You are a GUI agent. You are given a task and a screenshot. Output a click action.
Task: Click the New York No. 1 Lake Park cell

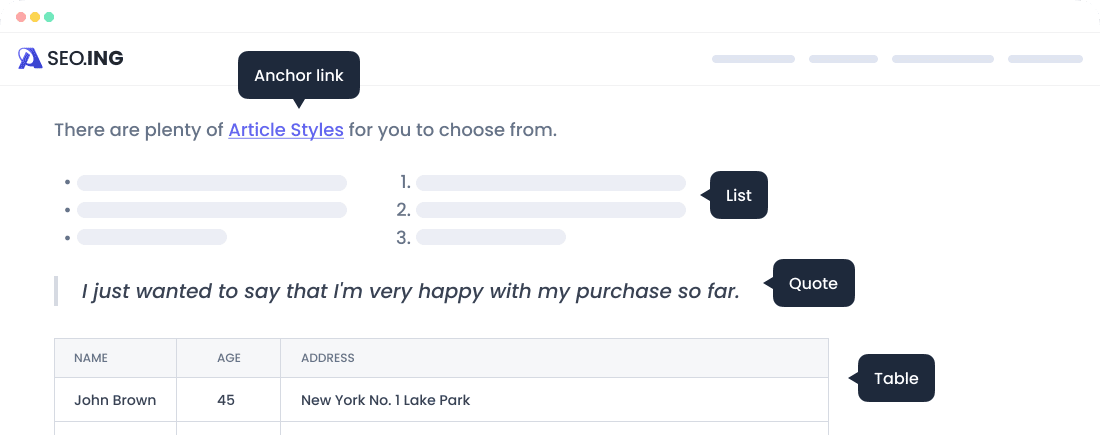pyautogui.click(x=385, y=400)
